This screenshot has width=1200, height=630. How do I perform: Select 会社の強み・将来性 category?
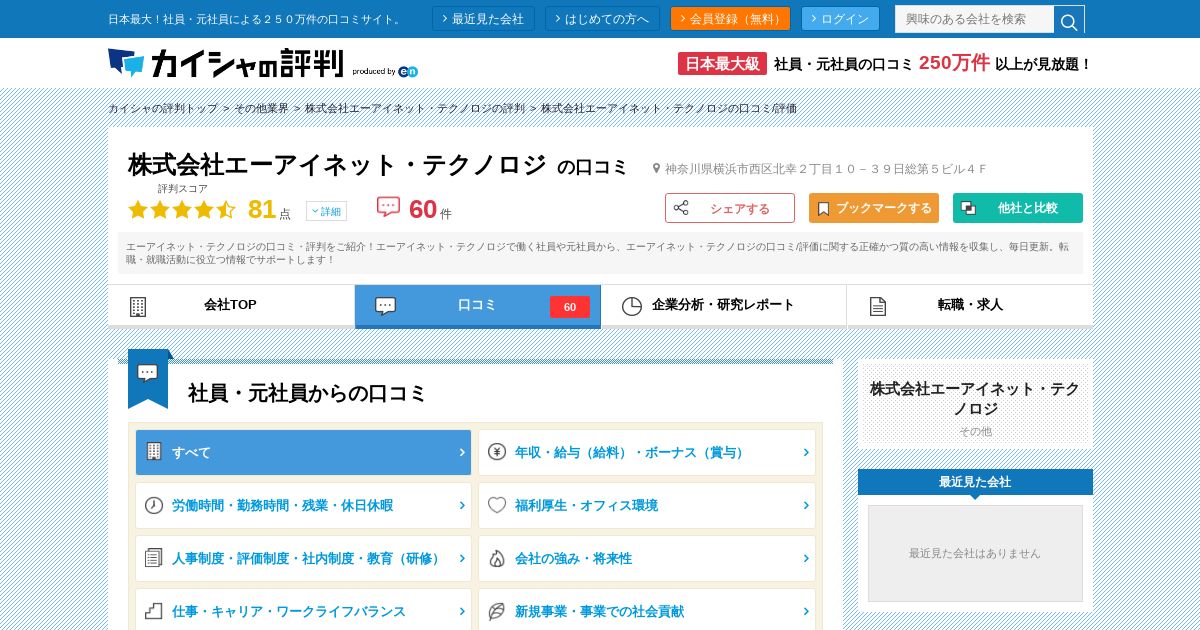coord(647,558)
